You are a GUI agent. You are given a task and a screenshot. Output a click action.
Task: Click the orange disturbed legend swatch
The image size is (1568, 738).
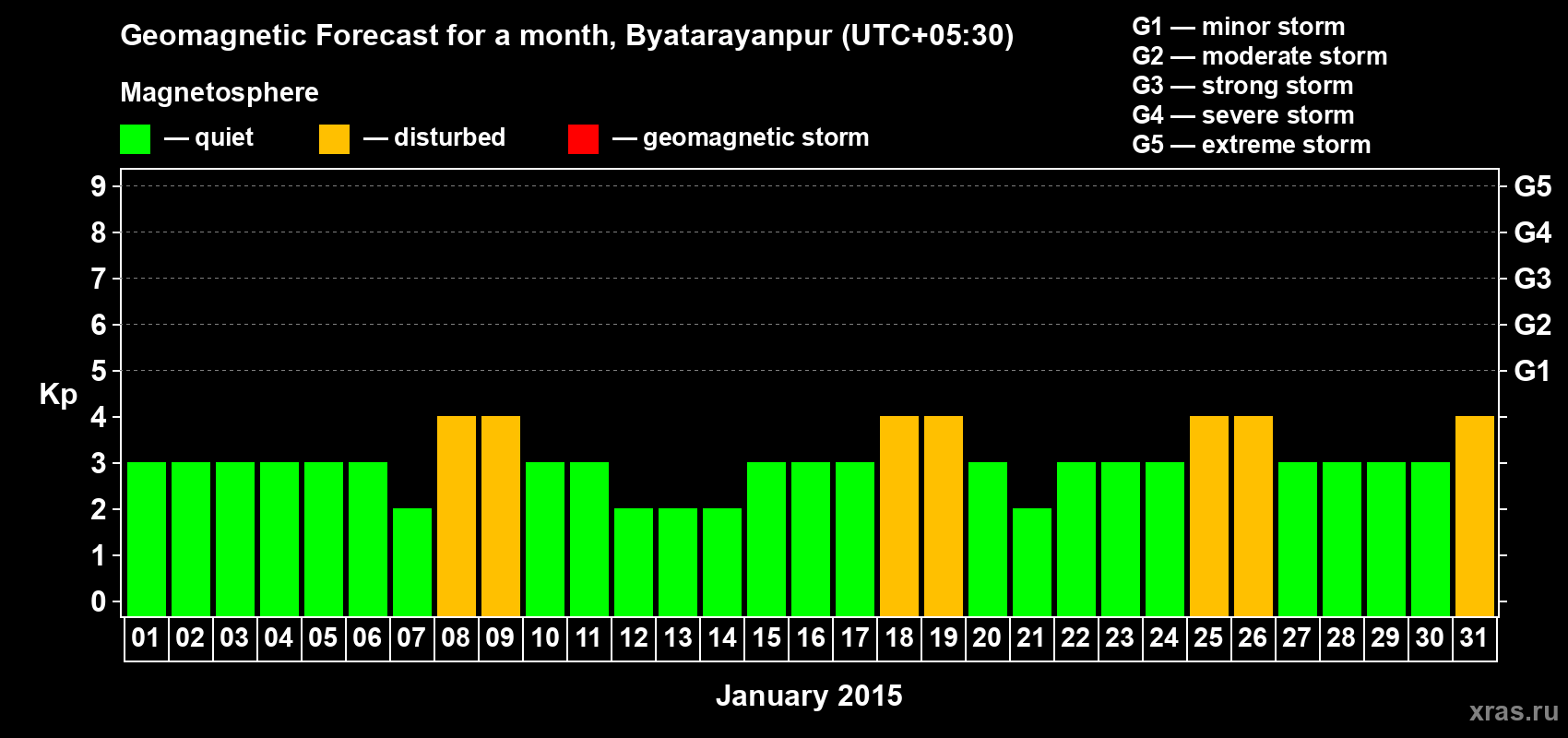tap(334, 139)
